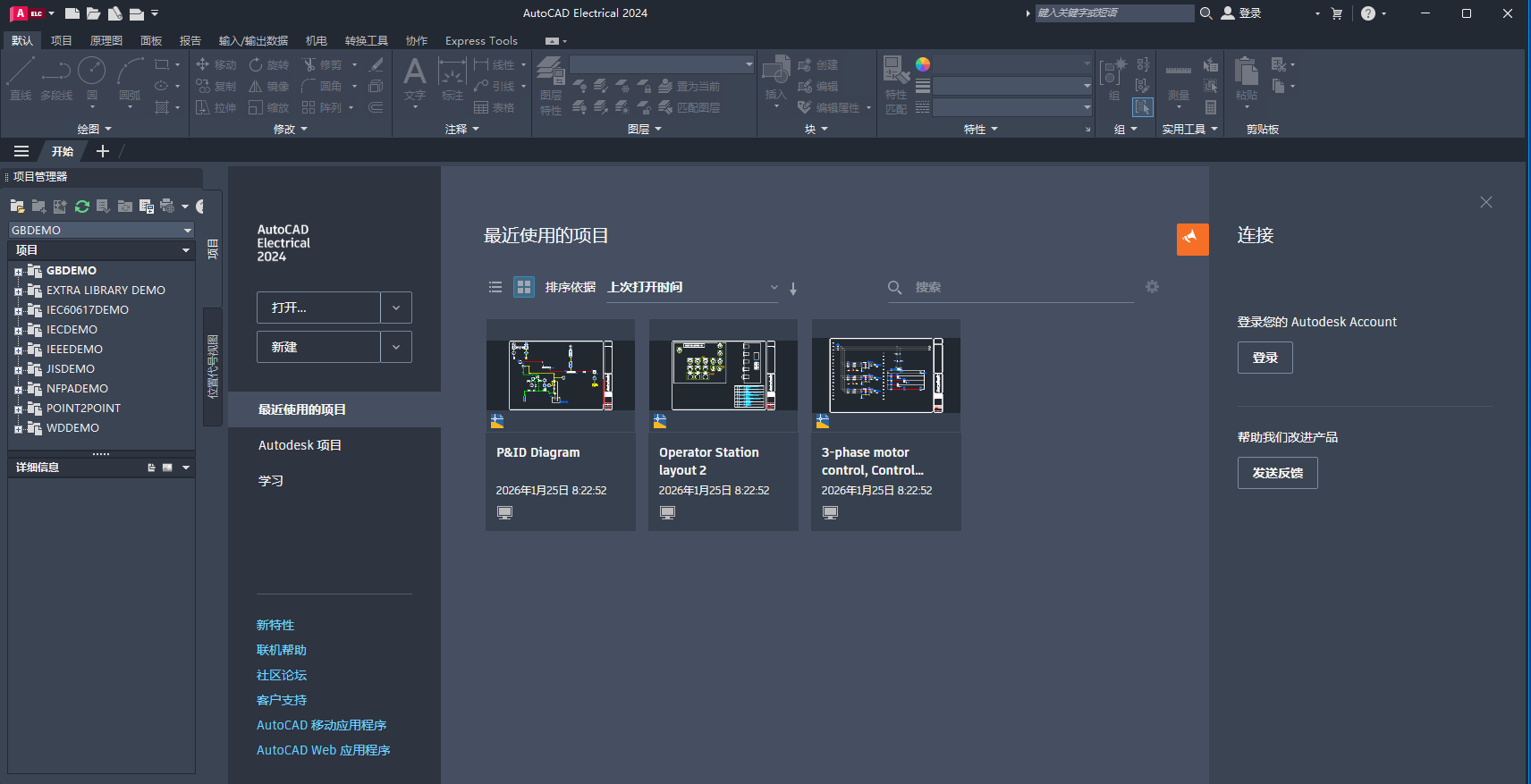This screenshot has height=784, width=1531.
Task: Click the settings gear beside the search field
Action: click(x=1152, y=287)
